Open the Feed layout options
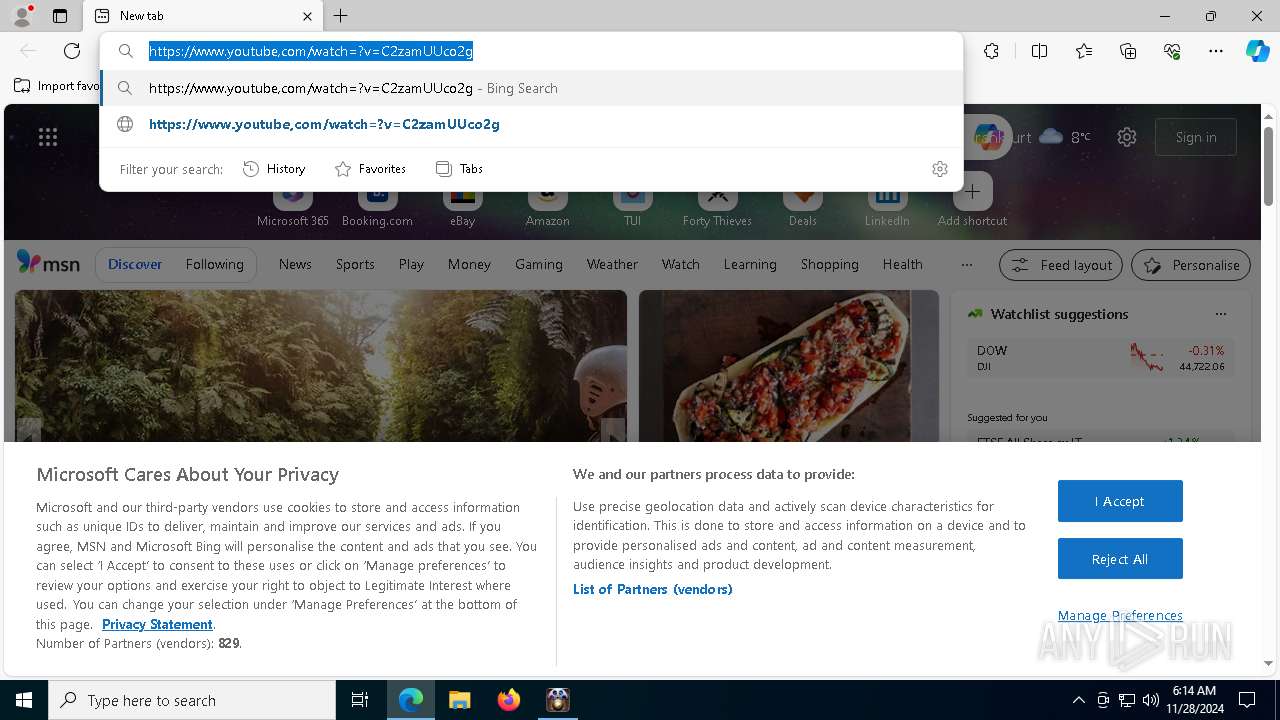The width and height of the screenshot is (1280, 720). (1061, 265)
